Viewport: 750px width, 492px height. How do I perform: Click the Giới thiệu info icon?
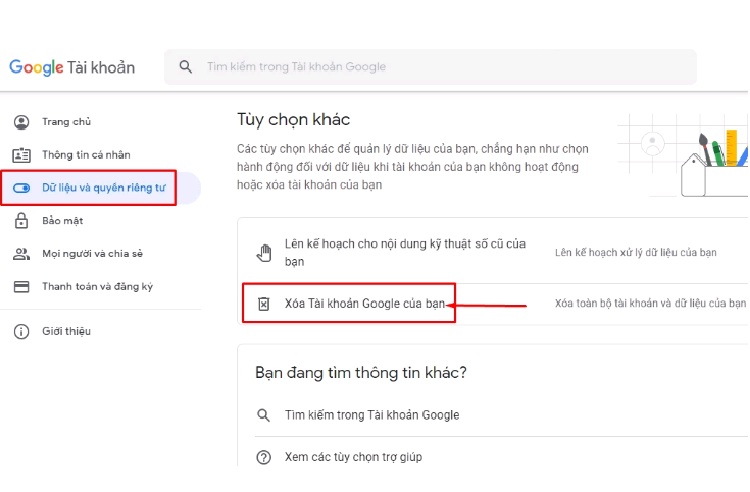22,331
